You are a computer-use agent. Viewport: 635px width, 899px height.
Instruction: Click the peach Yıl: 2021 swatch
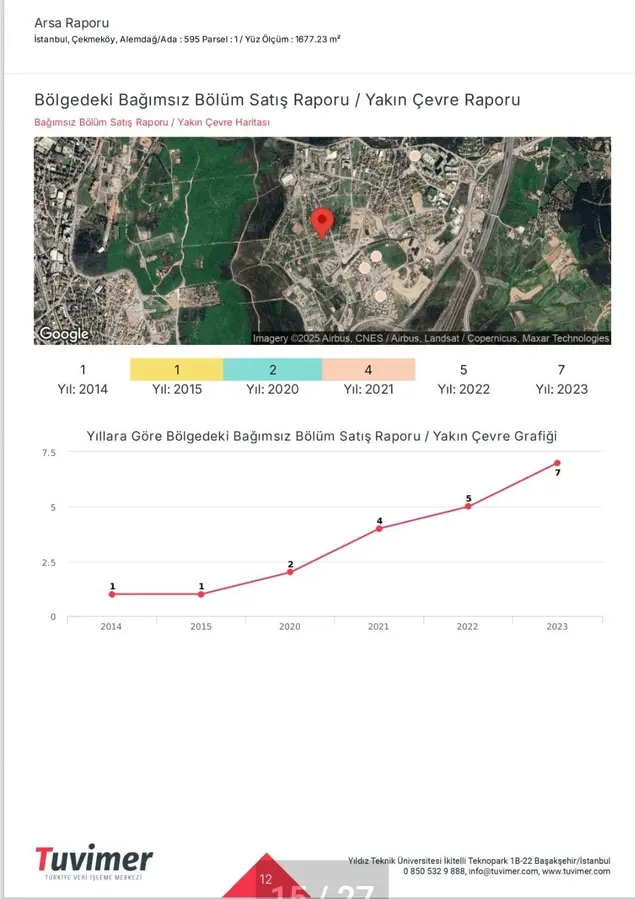(368, 370)
